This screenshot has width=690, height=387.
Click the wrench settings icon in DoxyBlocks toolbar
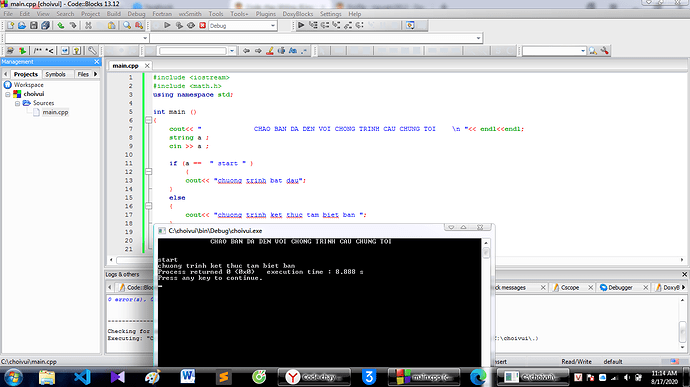click(92, 51)
